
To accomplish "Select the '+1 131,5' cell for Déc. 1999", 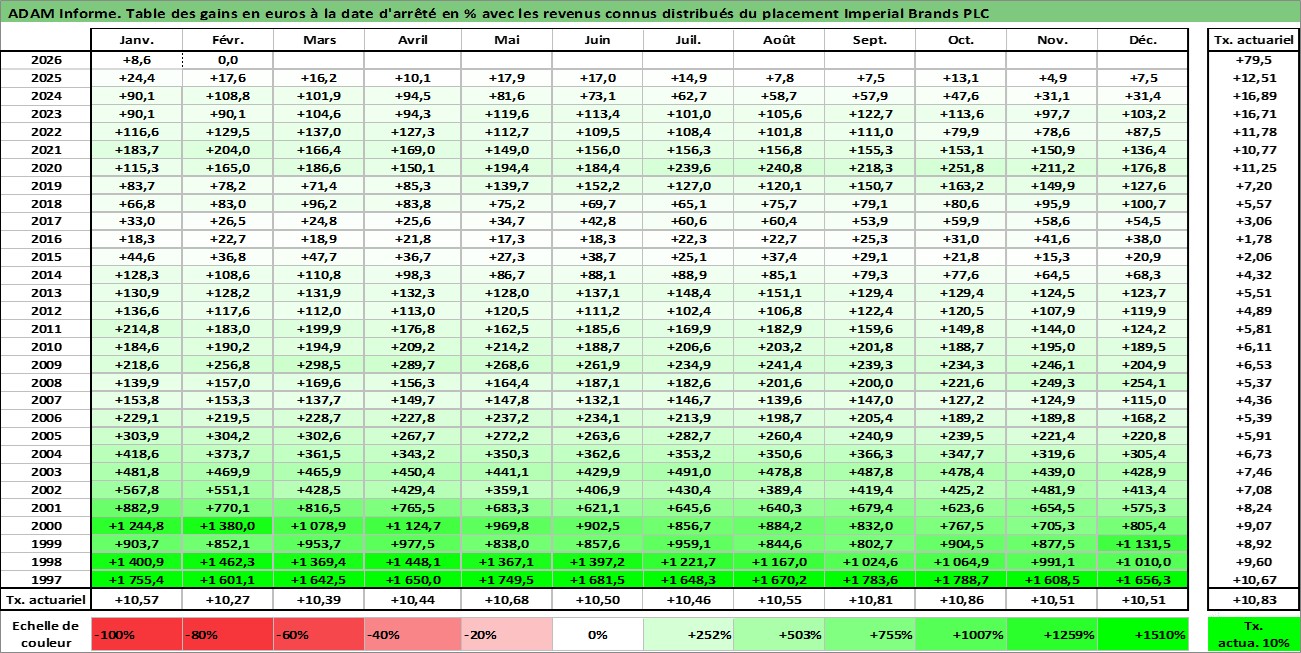I will click(1143, 544).
